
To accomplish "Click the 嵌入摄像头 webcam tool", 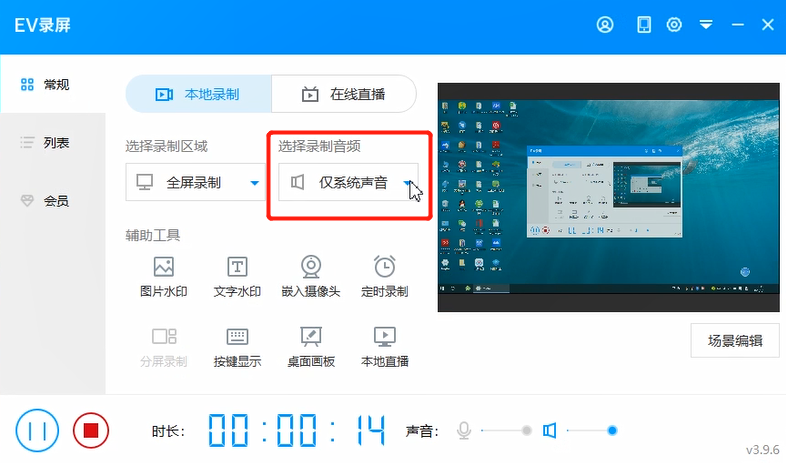I will click(x=311, y=277).
